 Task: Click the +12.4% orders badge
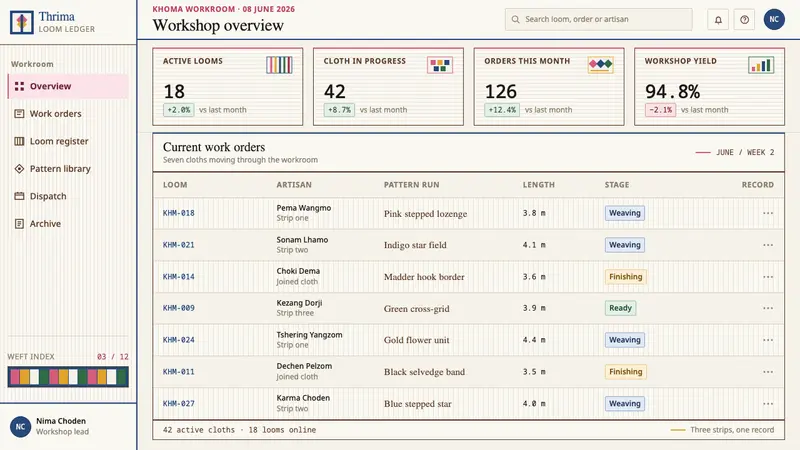pos(502,110)
